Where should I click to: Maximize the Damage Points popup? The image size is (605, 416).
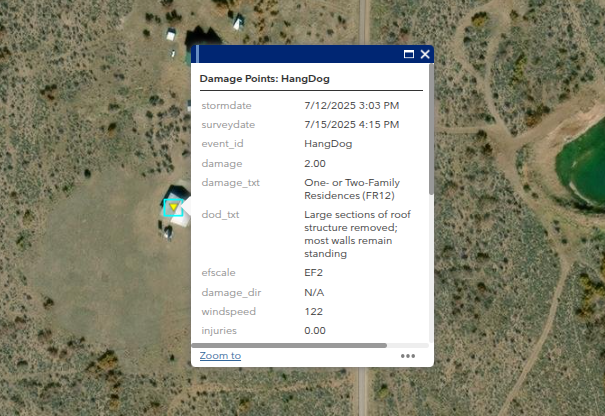(409, 54)
